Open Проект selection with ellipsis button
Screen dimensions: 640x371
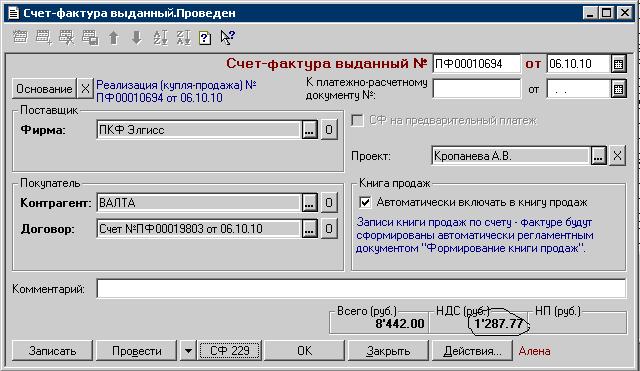[x=598, y=156]
